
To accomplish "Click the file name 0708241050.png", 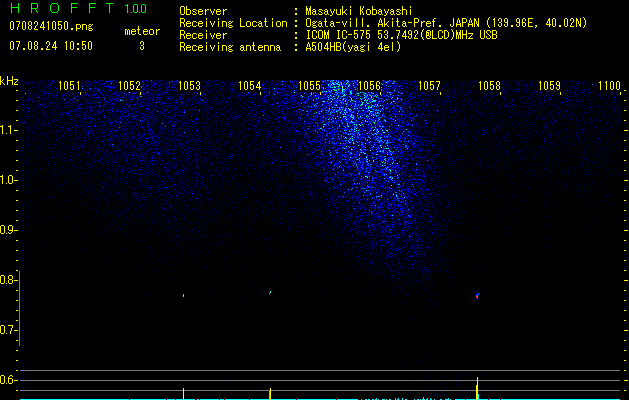I will (51, 27).
